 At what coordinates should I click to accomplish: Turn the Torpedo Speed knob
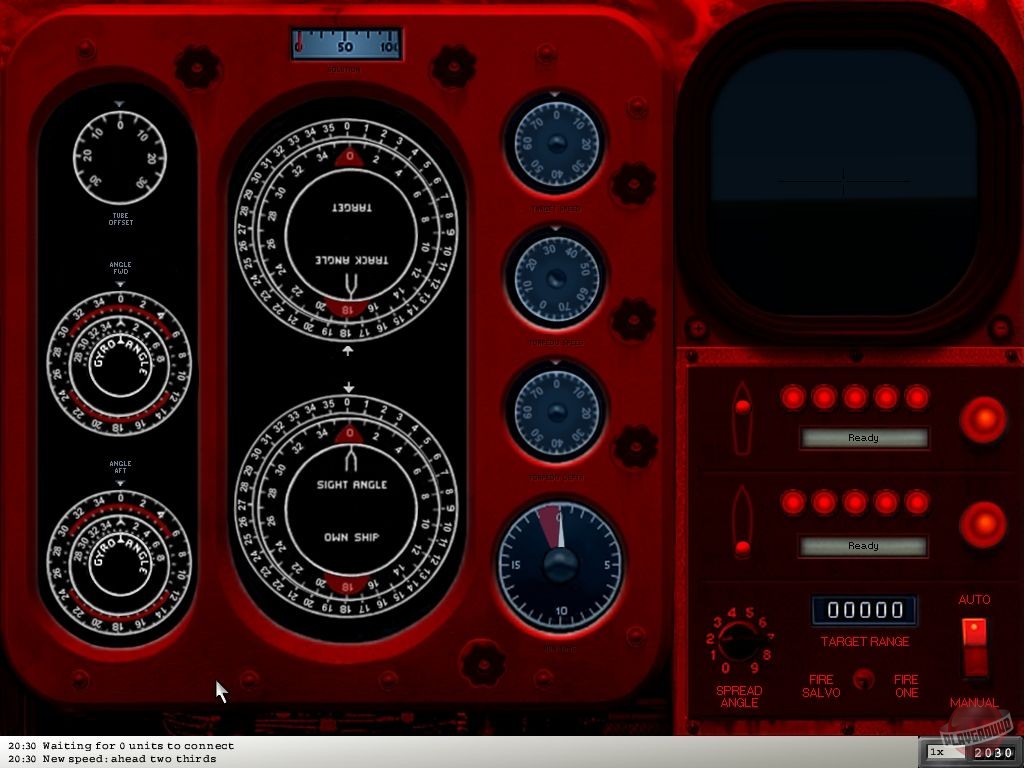(556, 278)
